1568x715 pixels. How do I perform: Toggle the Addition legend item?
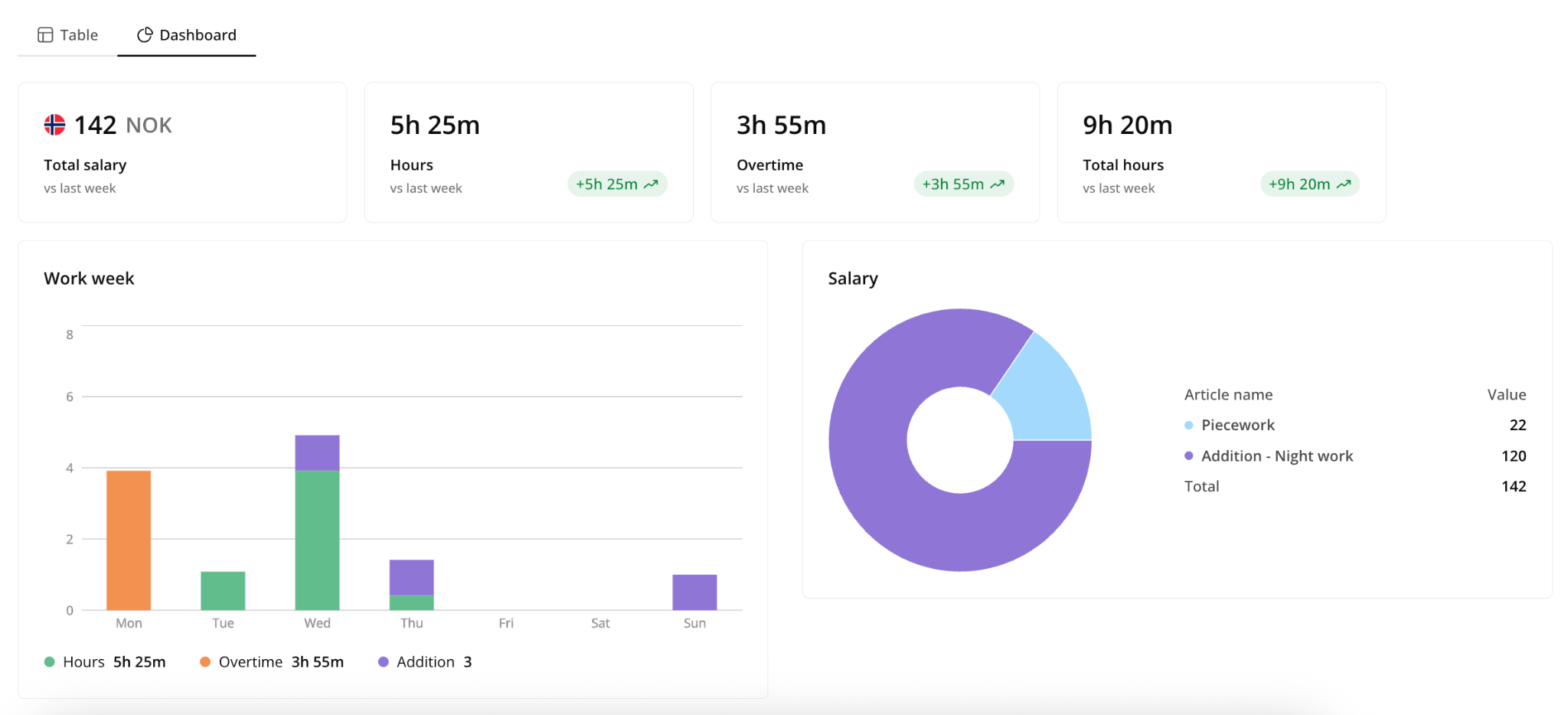click(425, 662)
